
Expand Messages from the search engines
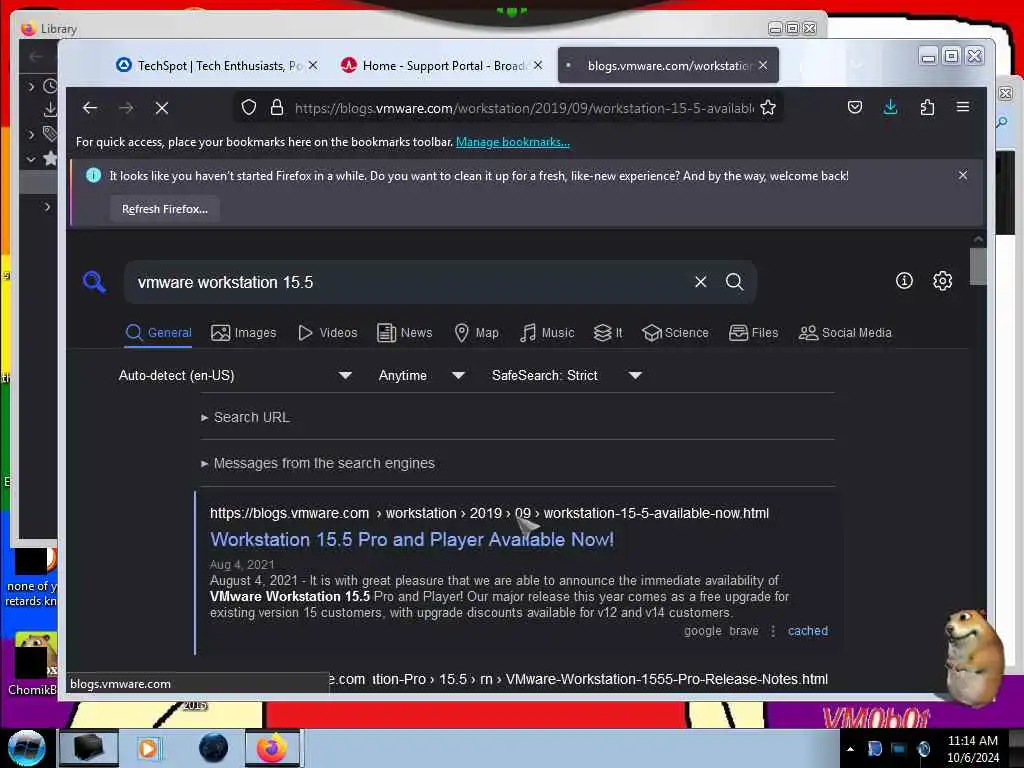click(318, 463)
